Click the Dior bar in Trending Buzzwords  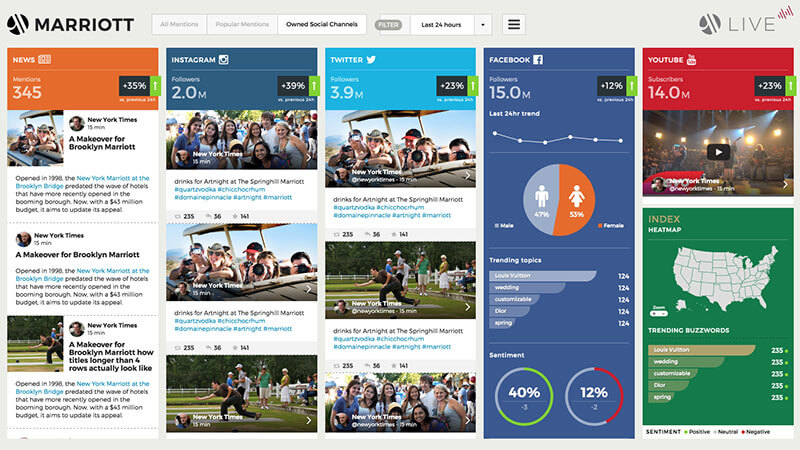(670, 385)
